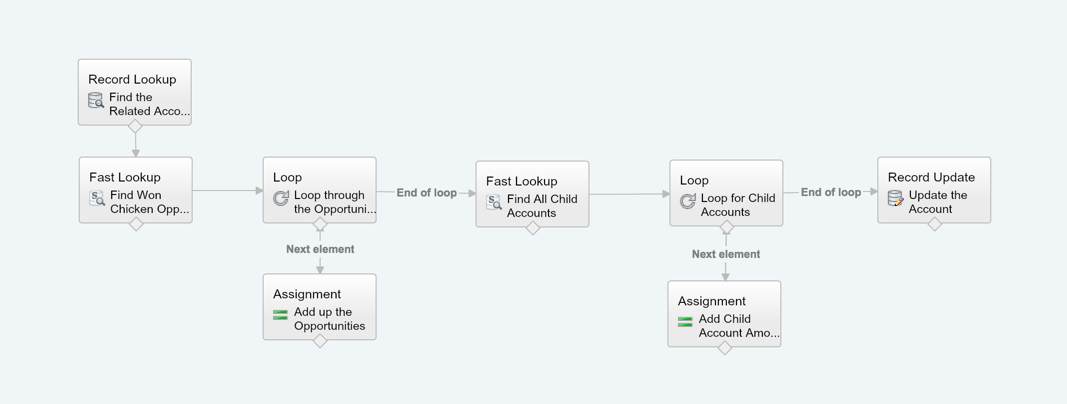The image size is (1067, 404).
Task: Click the diamond connector below Update the Account
Action: 934,224
